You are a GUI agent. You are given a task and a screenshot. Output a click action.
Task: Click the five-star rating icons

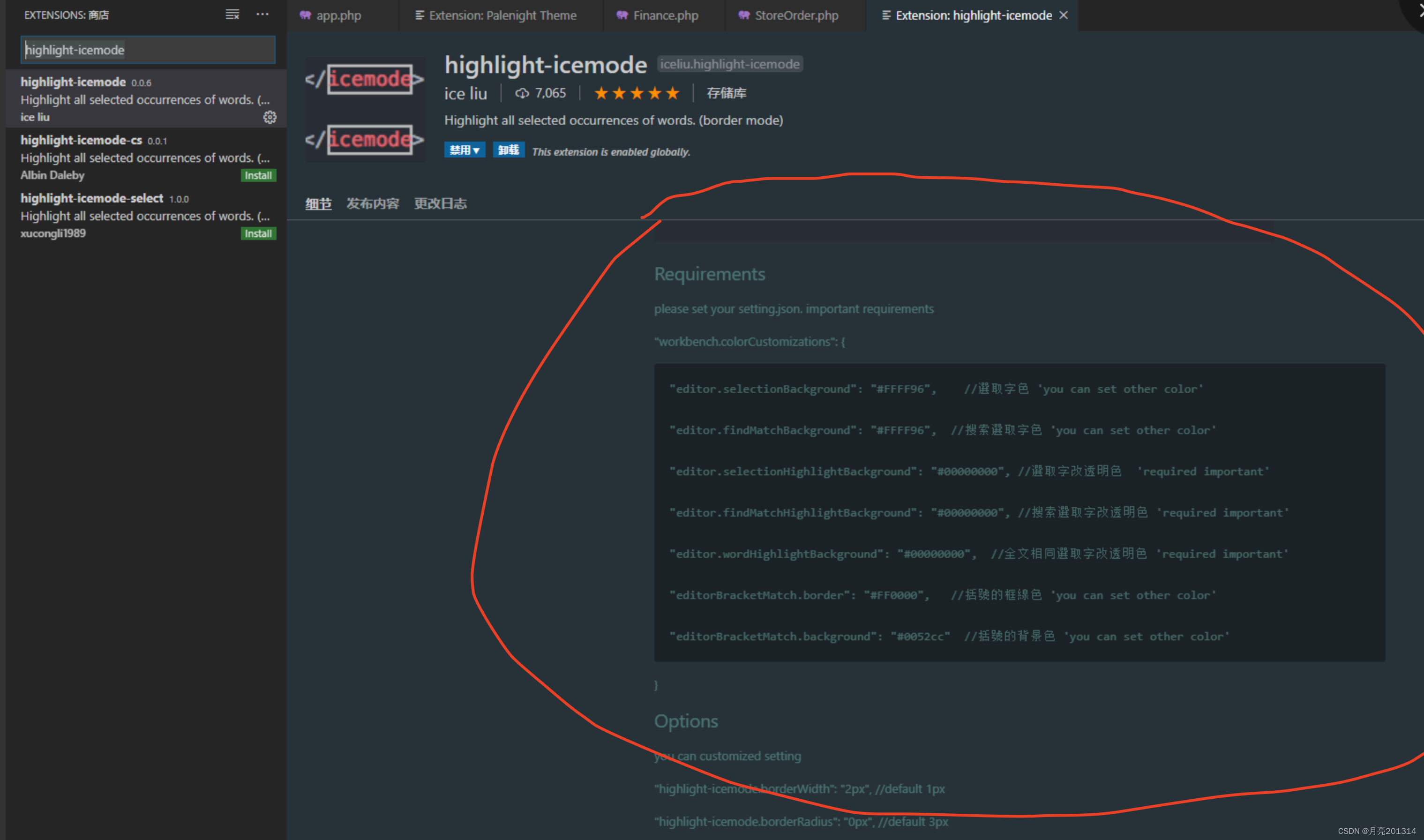point(636,93)
